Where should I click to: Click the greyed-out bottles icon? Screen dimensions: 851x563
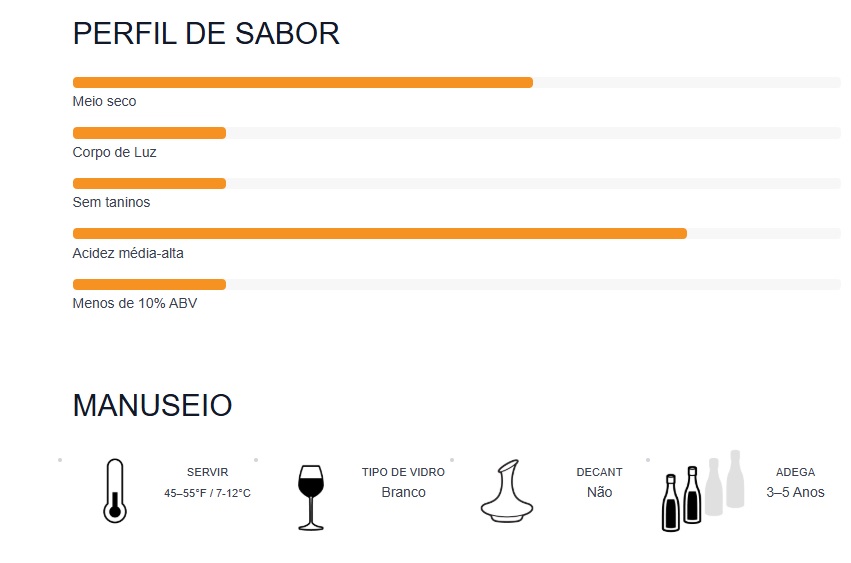tap(725, 483)
